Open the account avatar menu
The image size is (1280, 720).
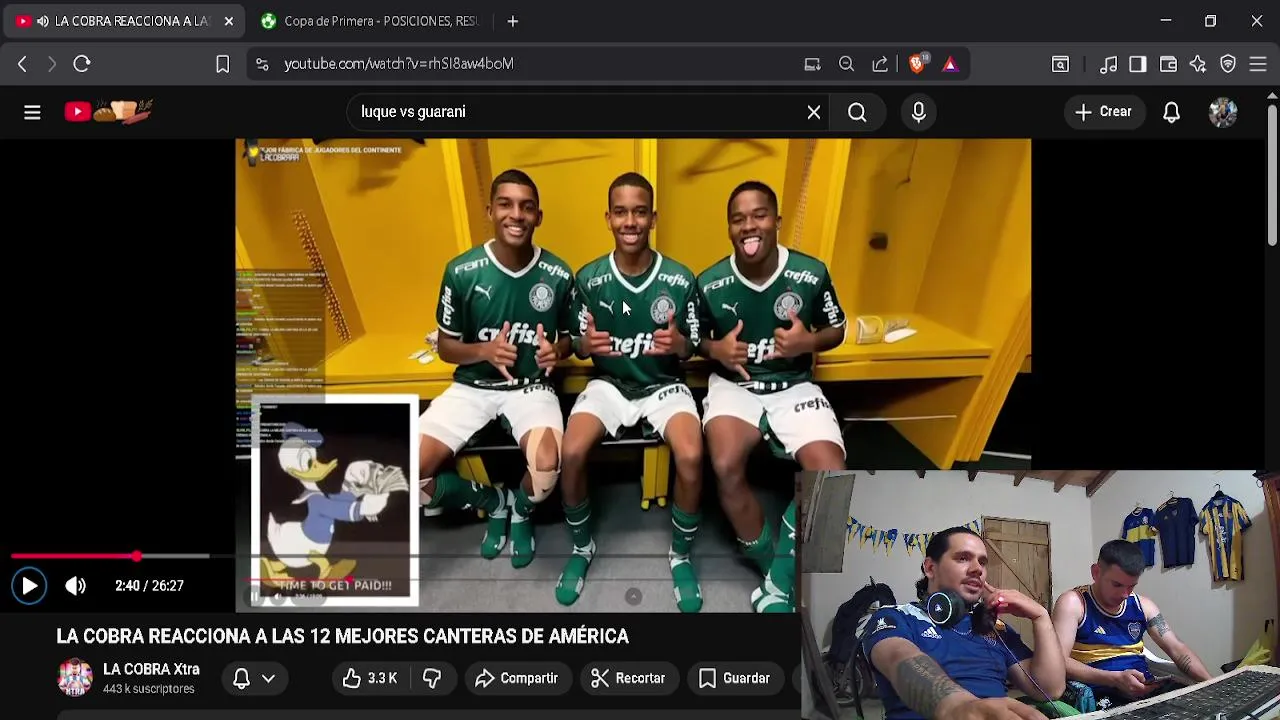click(x=1223, y=112)
